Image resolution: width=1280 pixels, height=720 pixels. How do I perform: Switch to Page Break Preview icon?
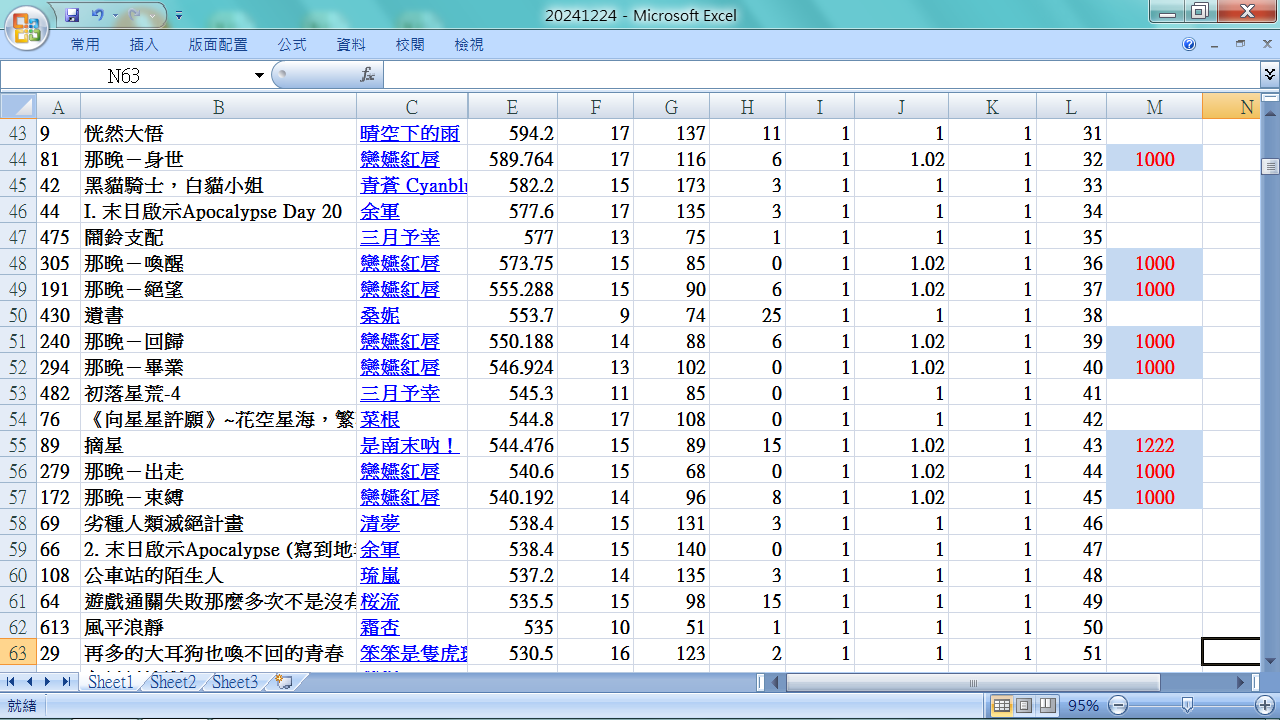[1046, 705]
